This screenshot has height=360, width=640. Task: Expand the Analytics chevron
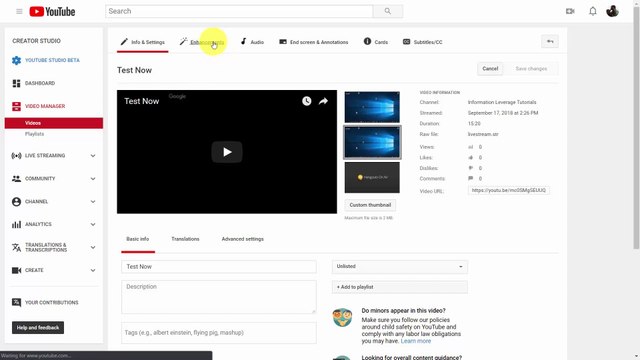[x=93, y=224]
